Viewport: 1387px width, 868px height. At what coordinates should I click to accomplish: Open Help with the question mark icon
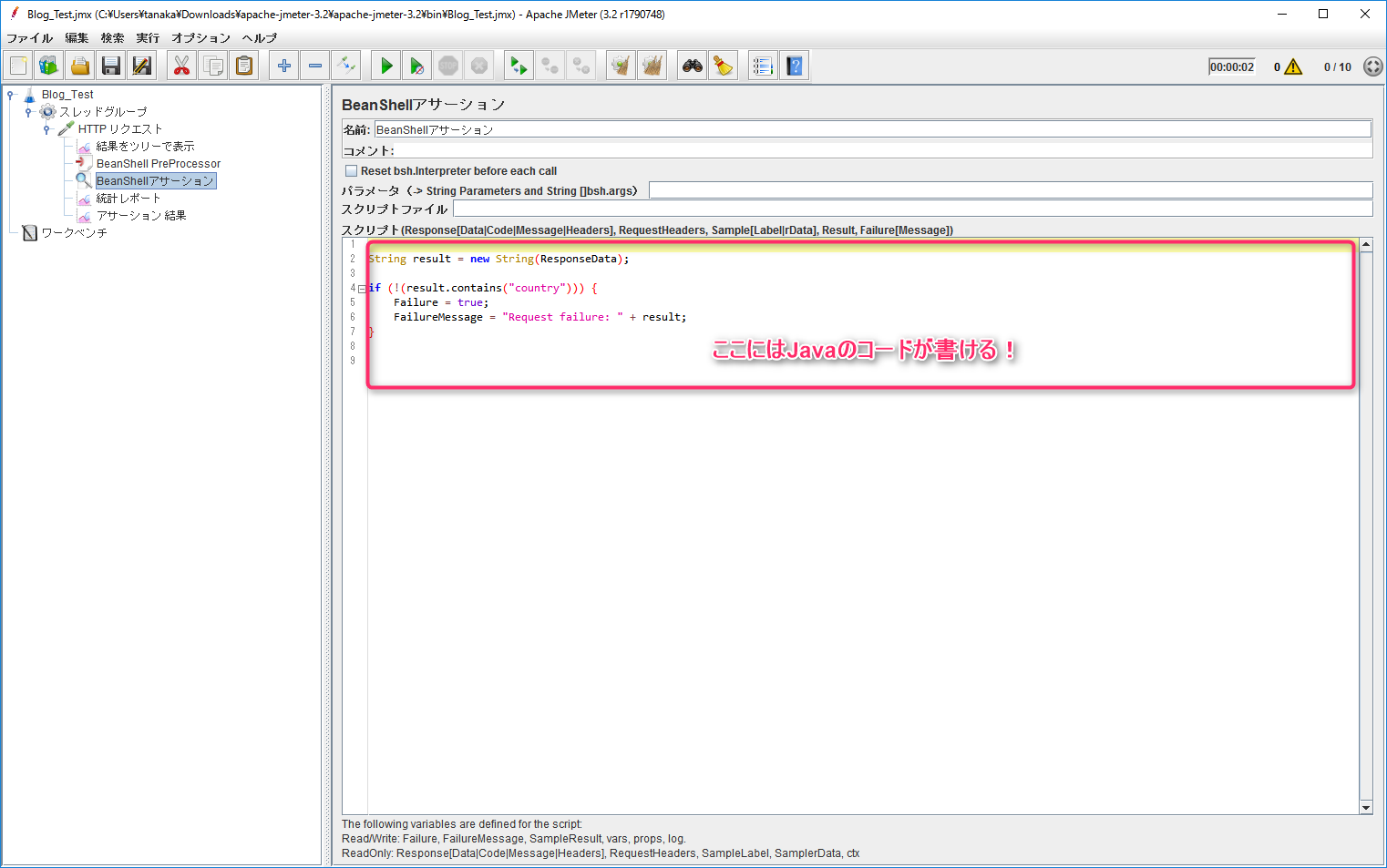click(795, 66)
